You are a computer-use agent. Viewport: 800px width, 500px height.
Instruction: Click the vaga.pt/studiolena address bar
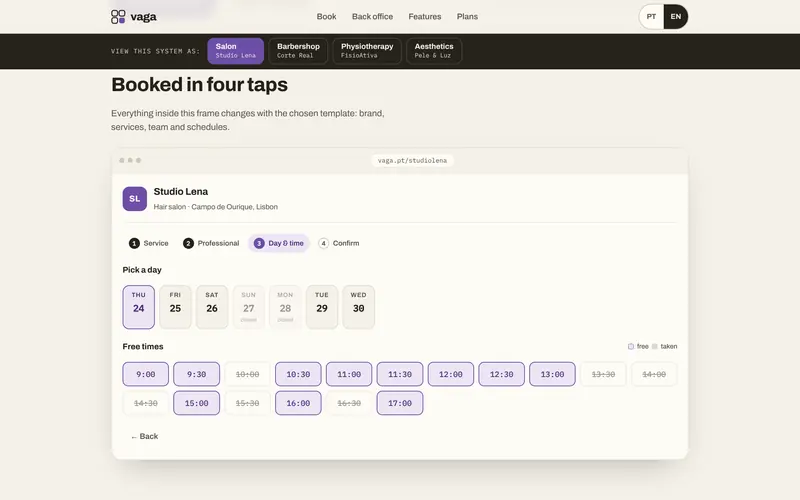(412, 160)
